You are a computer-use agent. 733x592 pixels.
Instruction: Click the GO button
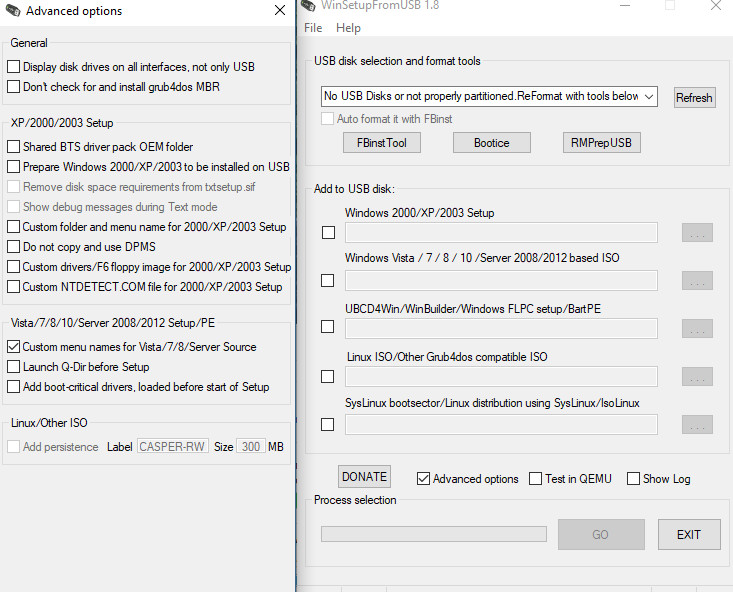click(601, 534)
